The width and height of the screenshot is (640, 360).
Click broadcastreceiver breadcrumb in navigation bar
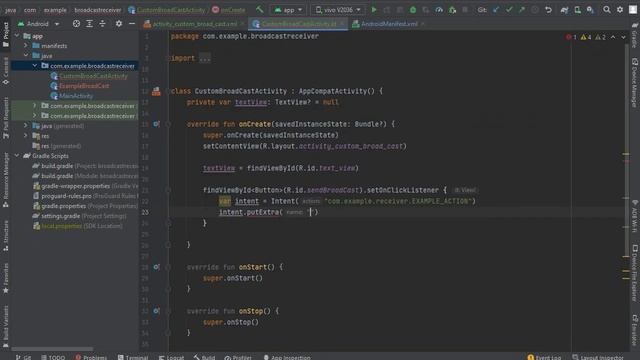(98, 10)
